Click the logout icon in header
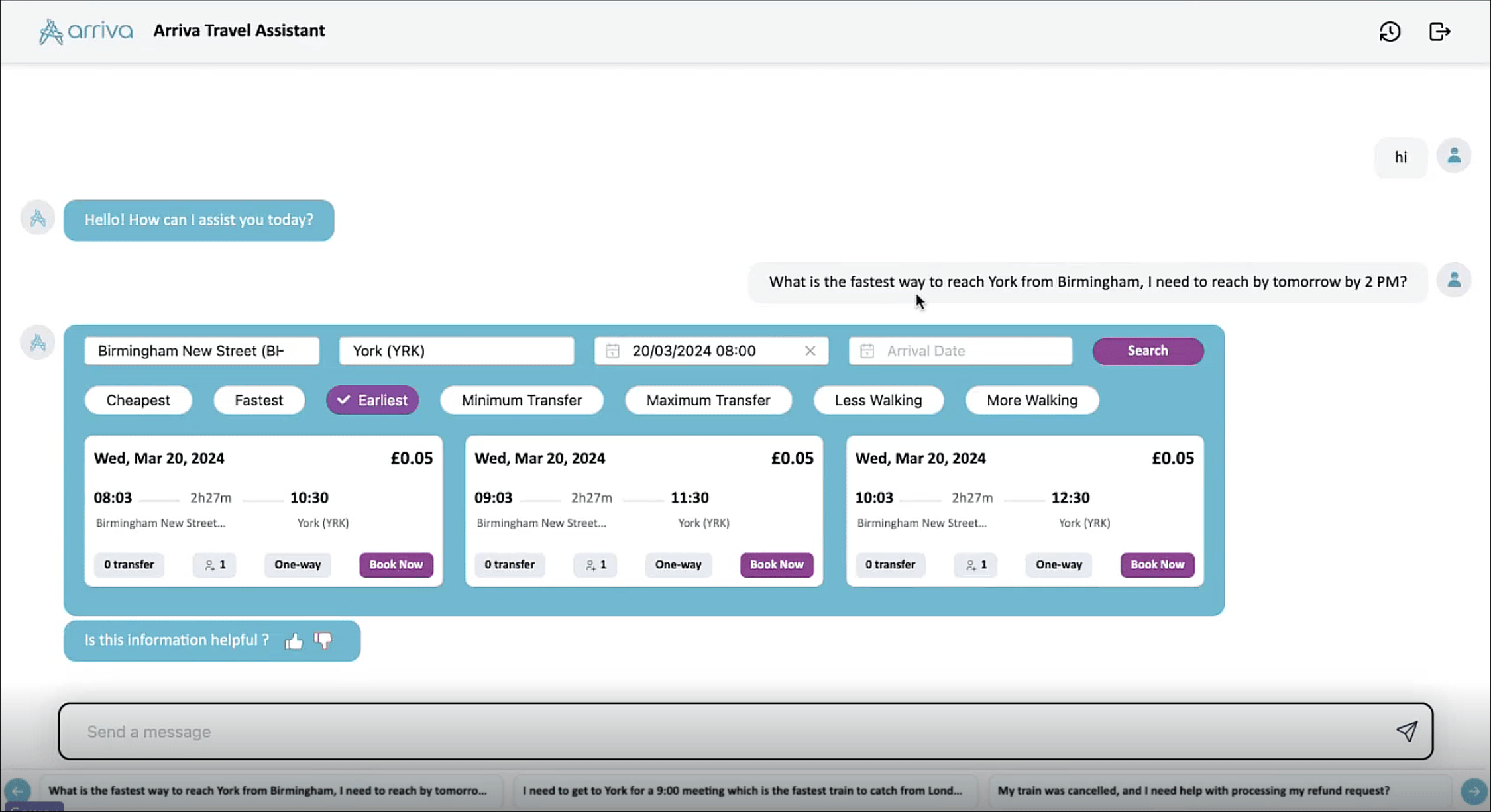This screenshot has height=812, width=1491. point(1439,31)
